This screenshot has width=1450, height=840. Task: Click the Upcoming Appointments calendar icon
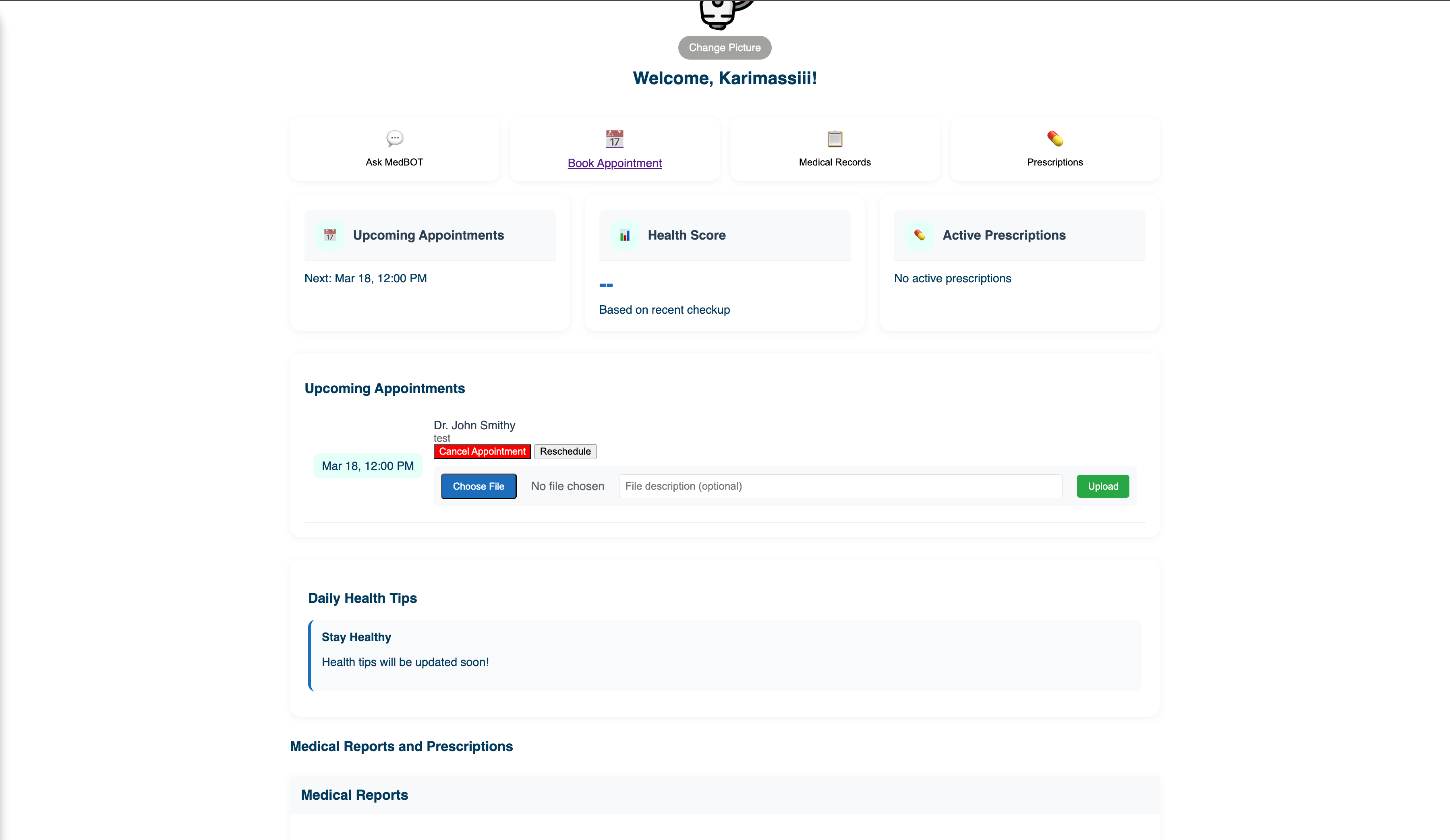tap(330, 235)
